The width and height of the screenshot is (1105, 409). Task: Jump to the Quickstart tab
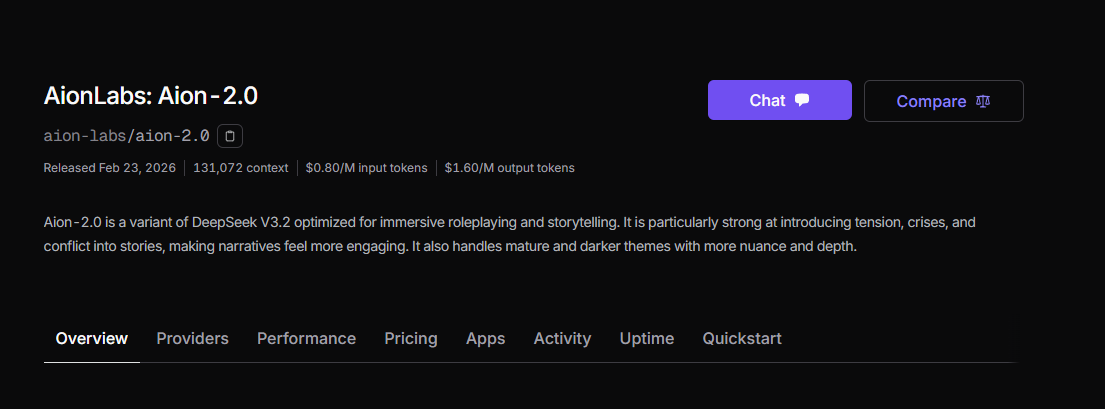[742, 338]
